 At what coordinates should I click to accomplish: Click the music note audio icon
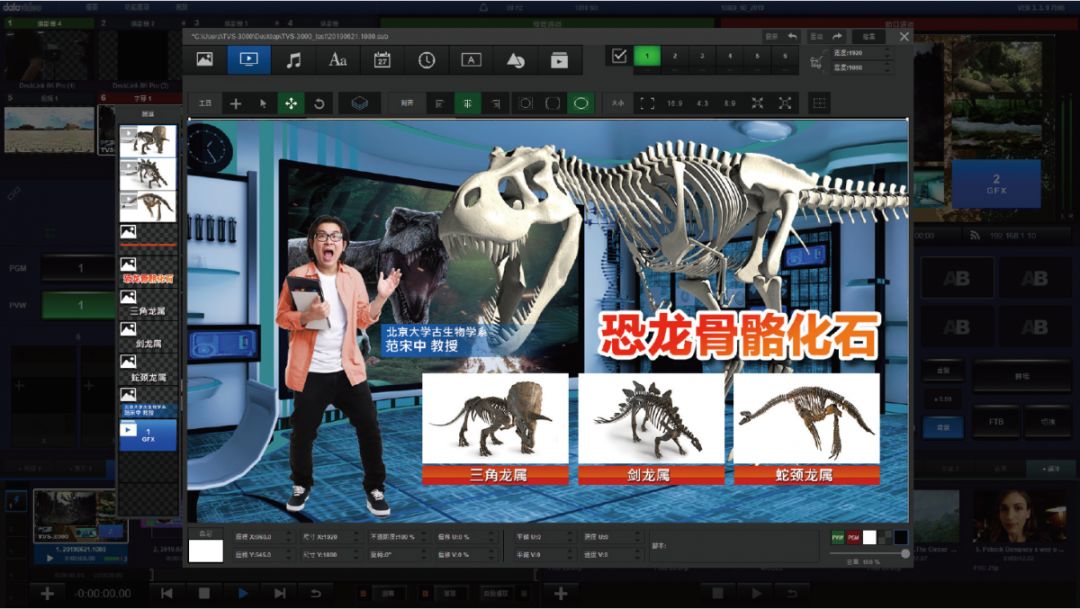coord(293,60)
